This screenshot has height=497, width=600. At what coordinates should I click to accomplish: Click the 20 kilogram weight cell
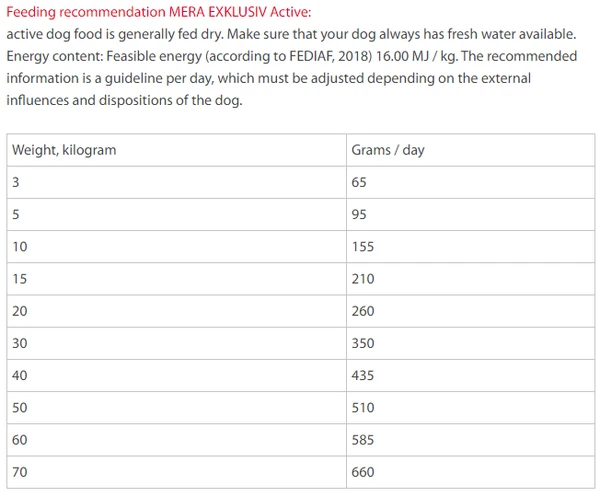click(20, 311)
